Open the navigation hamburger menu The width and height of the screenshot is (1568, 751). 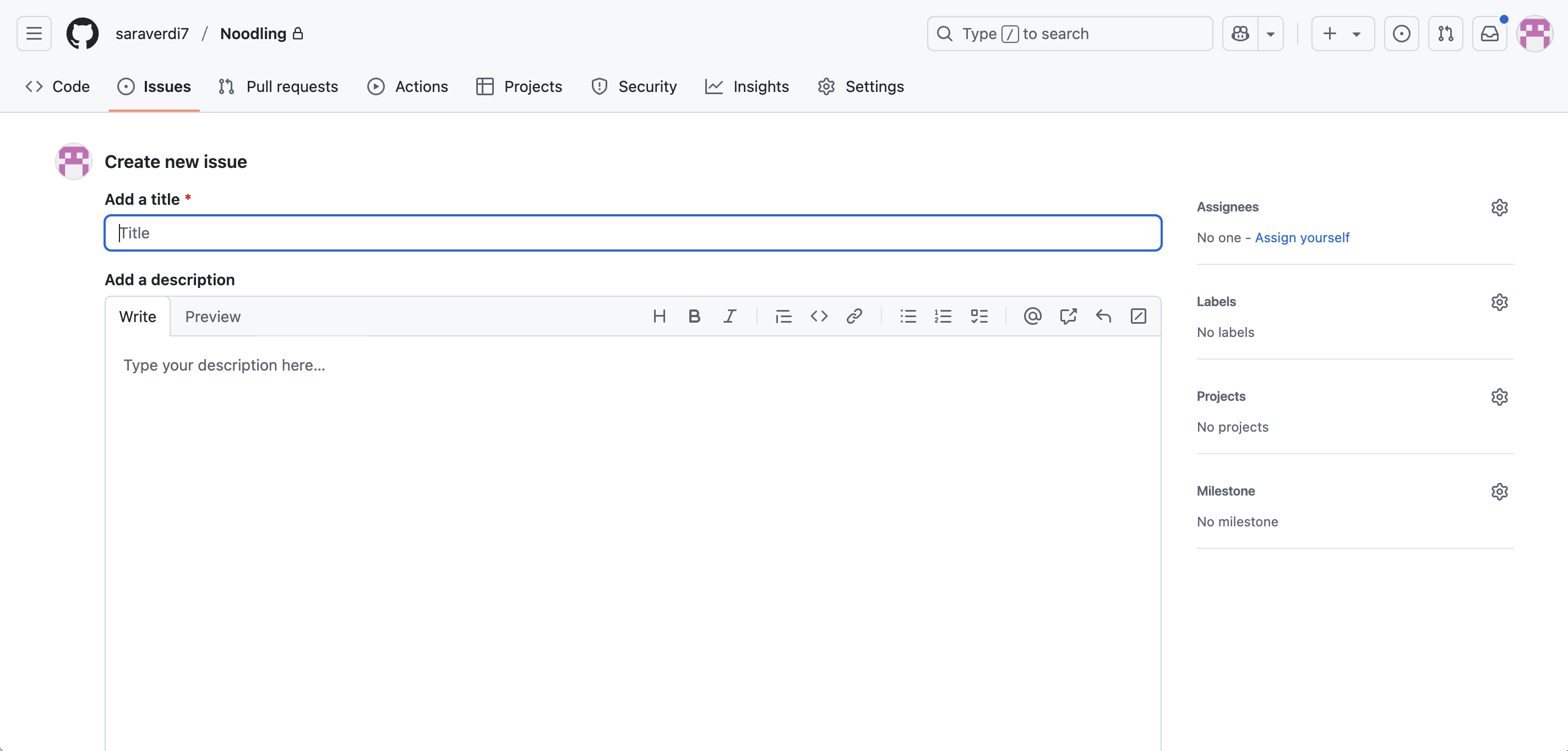point(34,34)
